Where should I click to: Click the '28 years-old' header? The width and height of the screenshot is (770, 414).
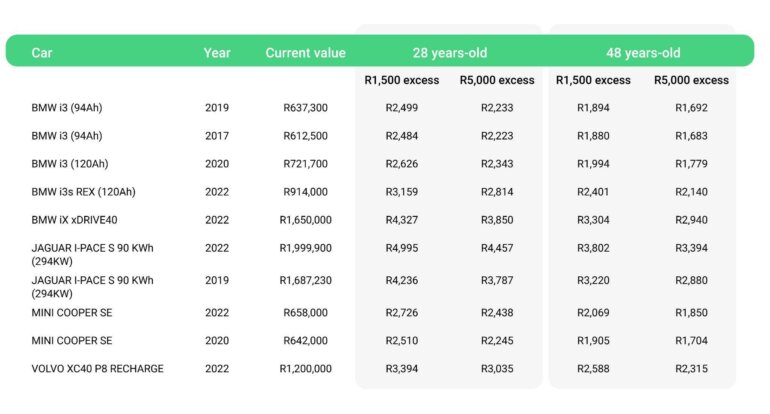click(450, 53)
